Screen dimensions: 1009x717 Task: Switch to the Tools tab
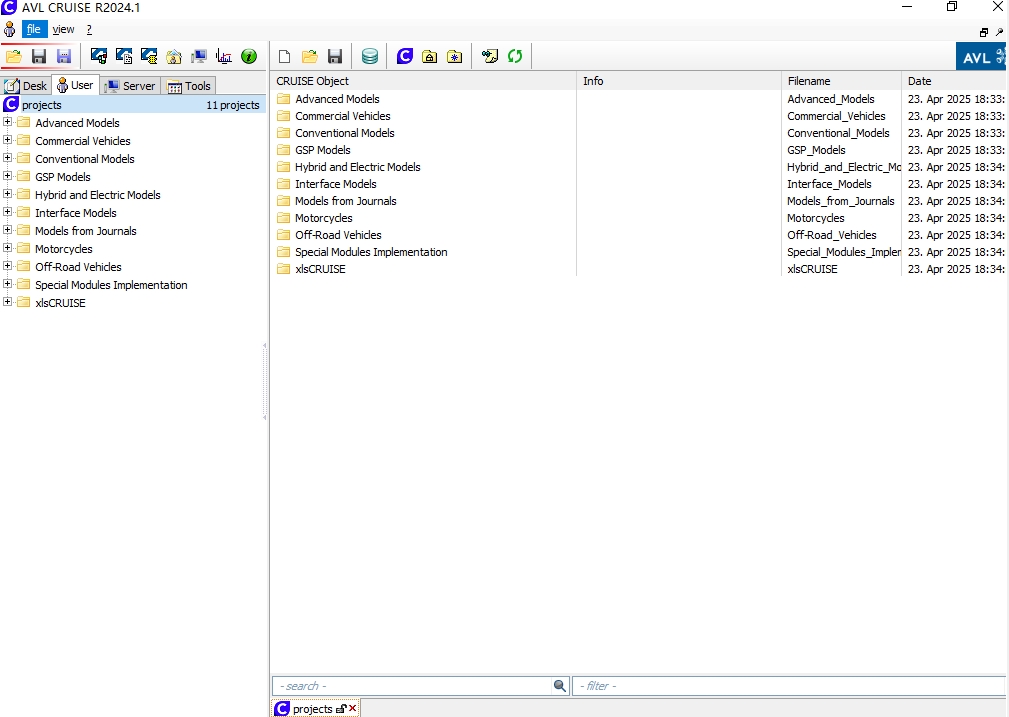point(189,86)
